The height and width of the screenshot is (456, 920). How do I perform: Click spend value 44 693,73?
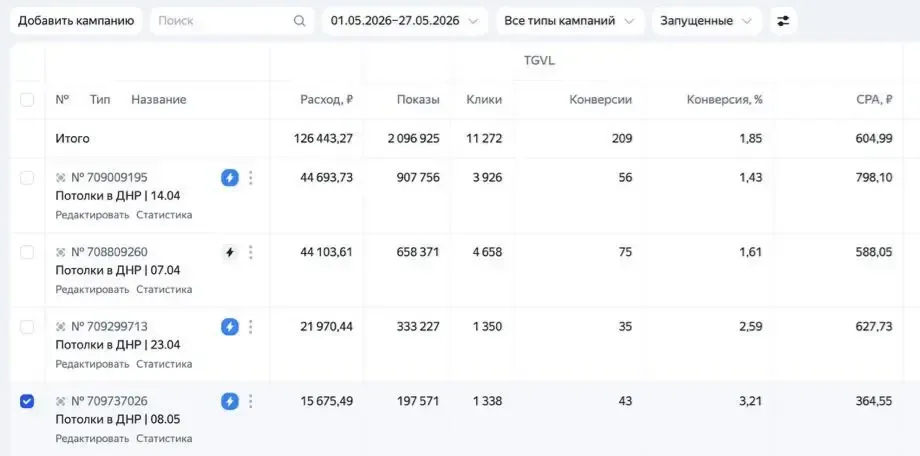pos(327,178)
